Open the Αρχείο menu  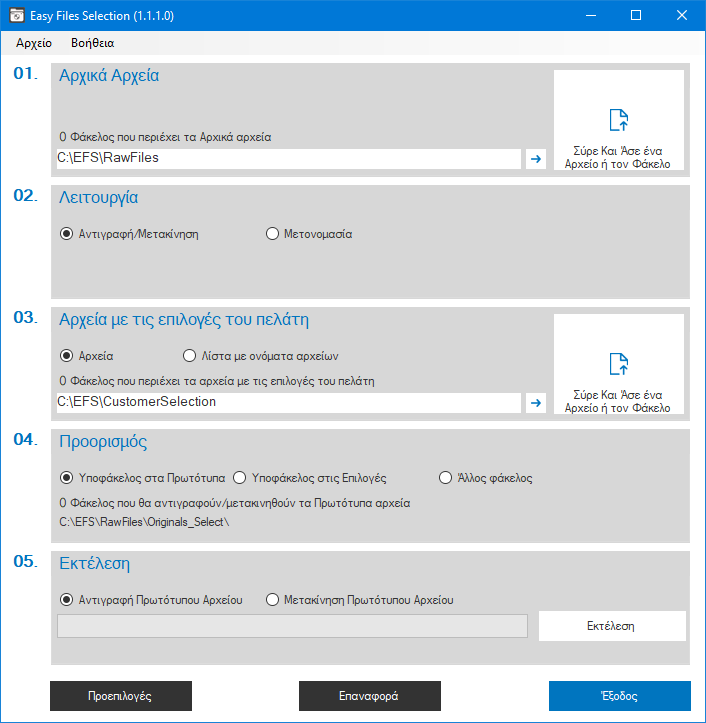[x=34, y=43]
